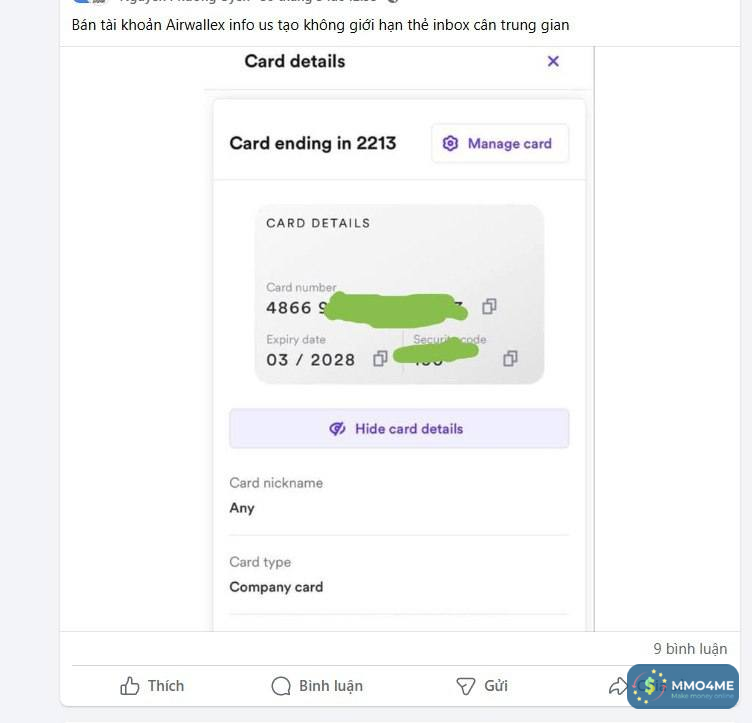Copy the expiry date
The image size is (752, 723).
point(380,359)
